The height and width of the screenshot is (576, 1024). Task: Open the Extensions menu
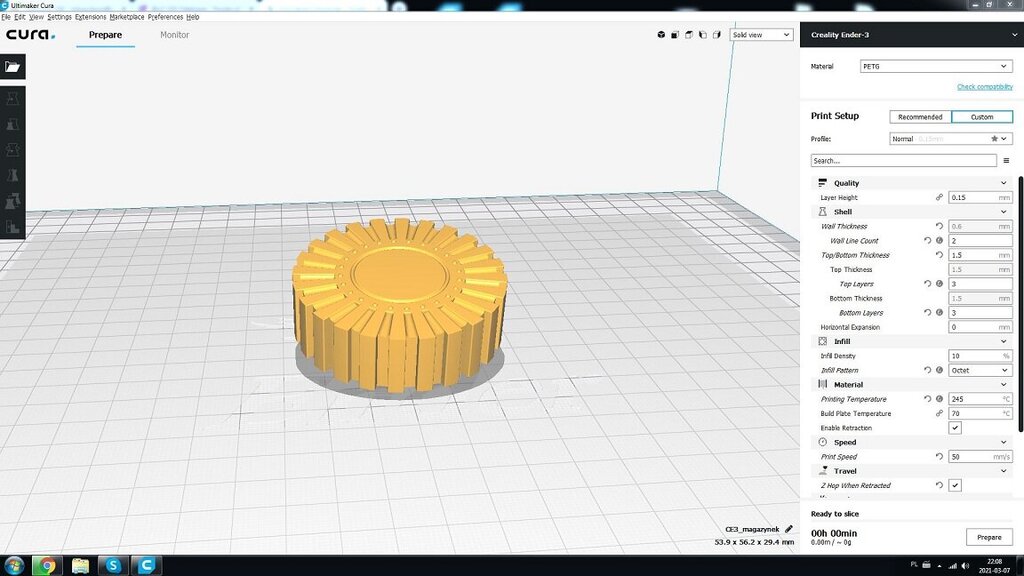(90, 17)
